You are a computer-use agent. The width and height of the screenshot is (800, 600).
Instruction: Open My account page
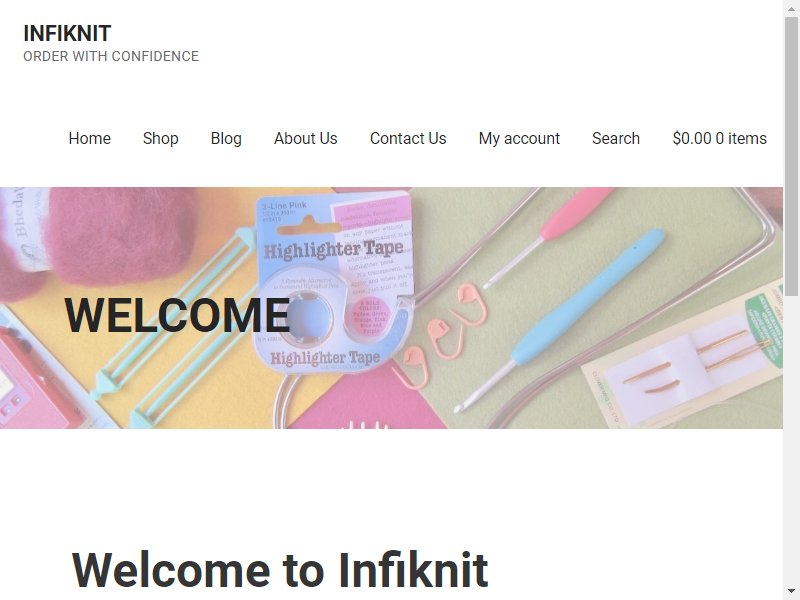coord(519,138)
